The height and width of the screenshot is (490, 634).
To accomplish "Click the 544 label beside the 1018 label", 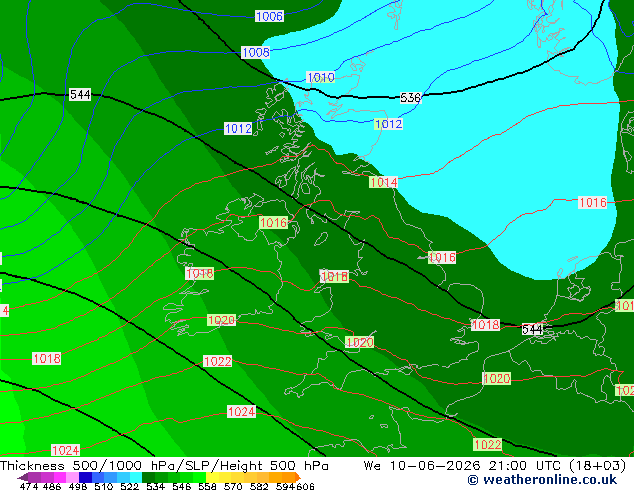I will (532, 329).
